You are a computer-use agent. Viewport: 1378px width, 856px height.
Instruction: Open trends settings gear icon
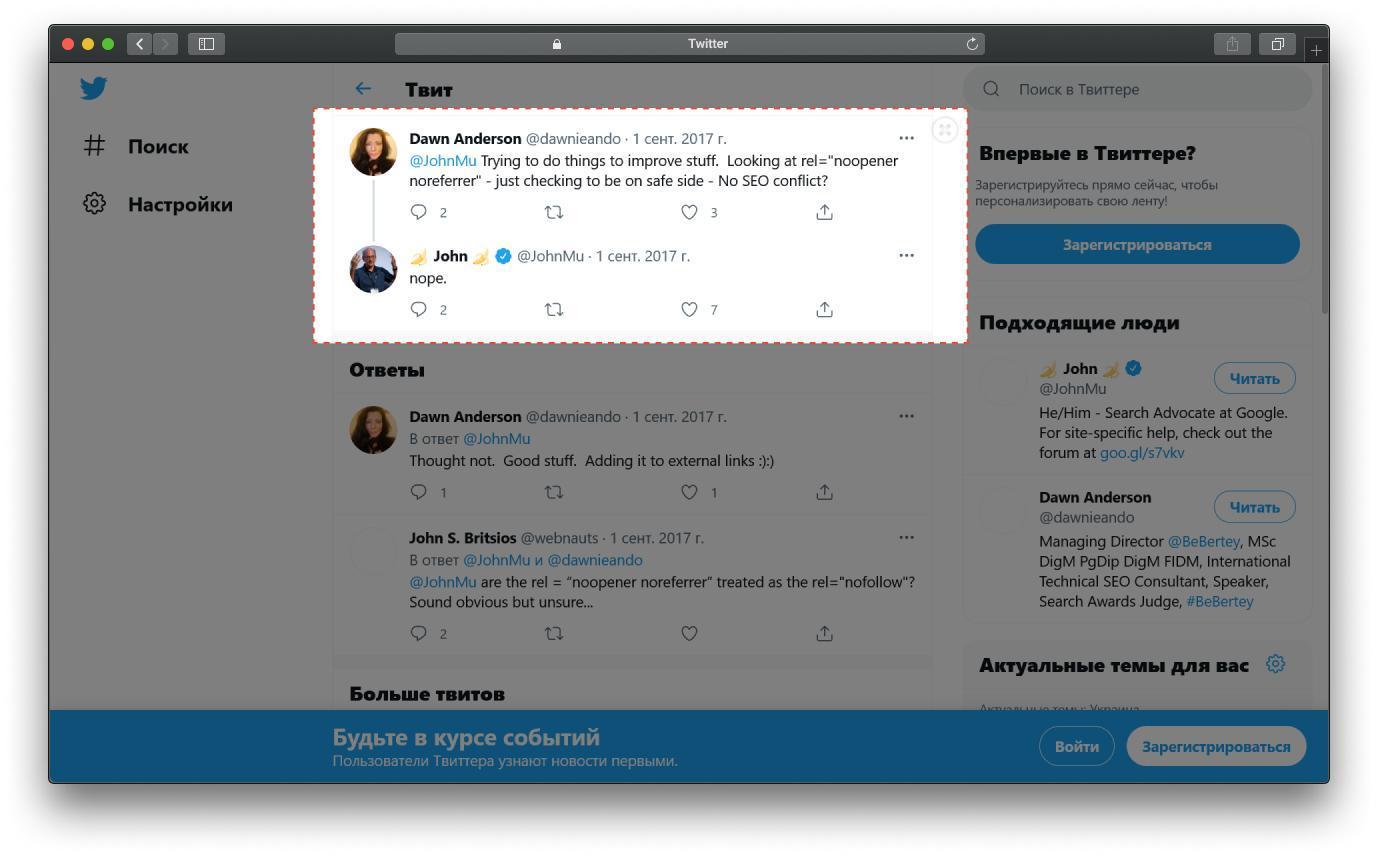click(x=1275, y=664)
